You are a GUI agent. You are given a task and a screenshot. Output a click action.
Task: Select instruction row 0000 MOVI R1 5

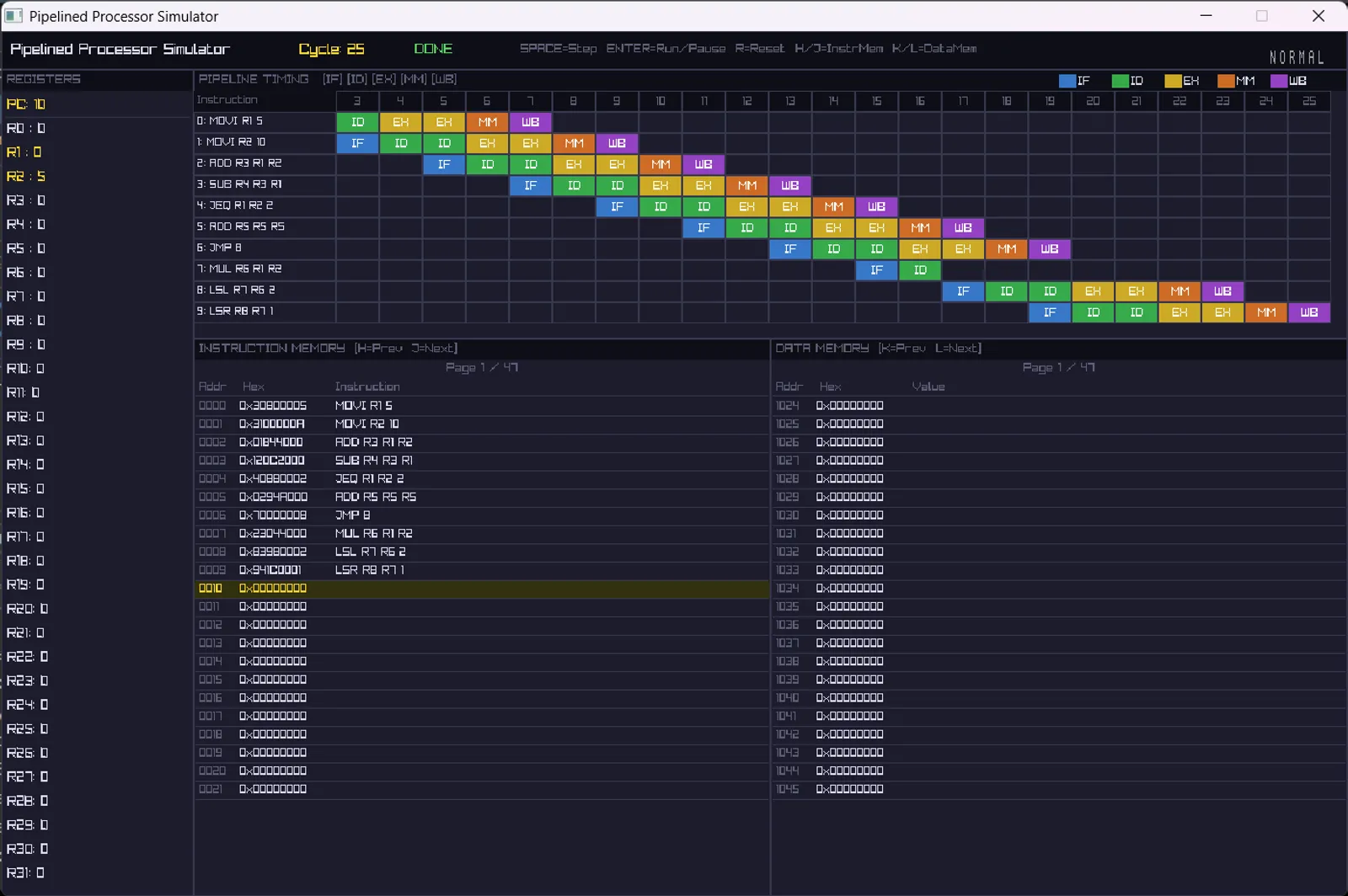(x=482, y=406)
